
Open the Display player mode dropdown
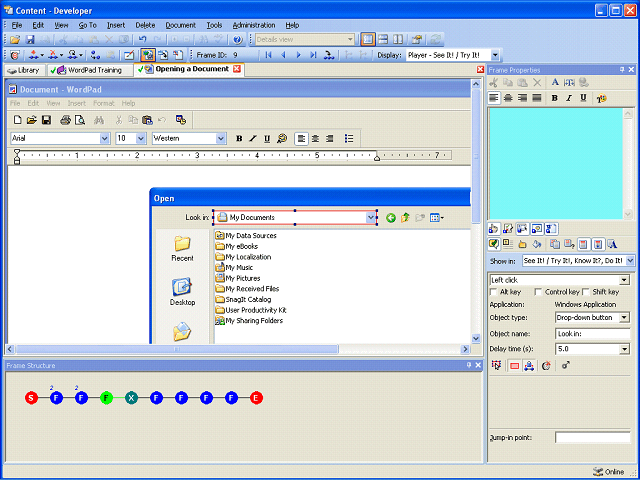(495, 55)
